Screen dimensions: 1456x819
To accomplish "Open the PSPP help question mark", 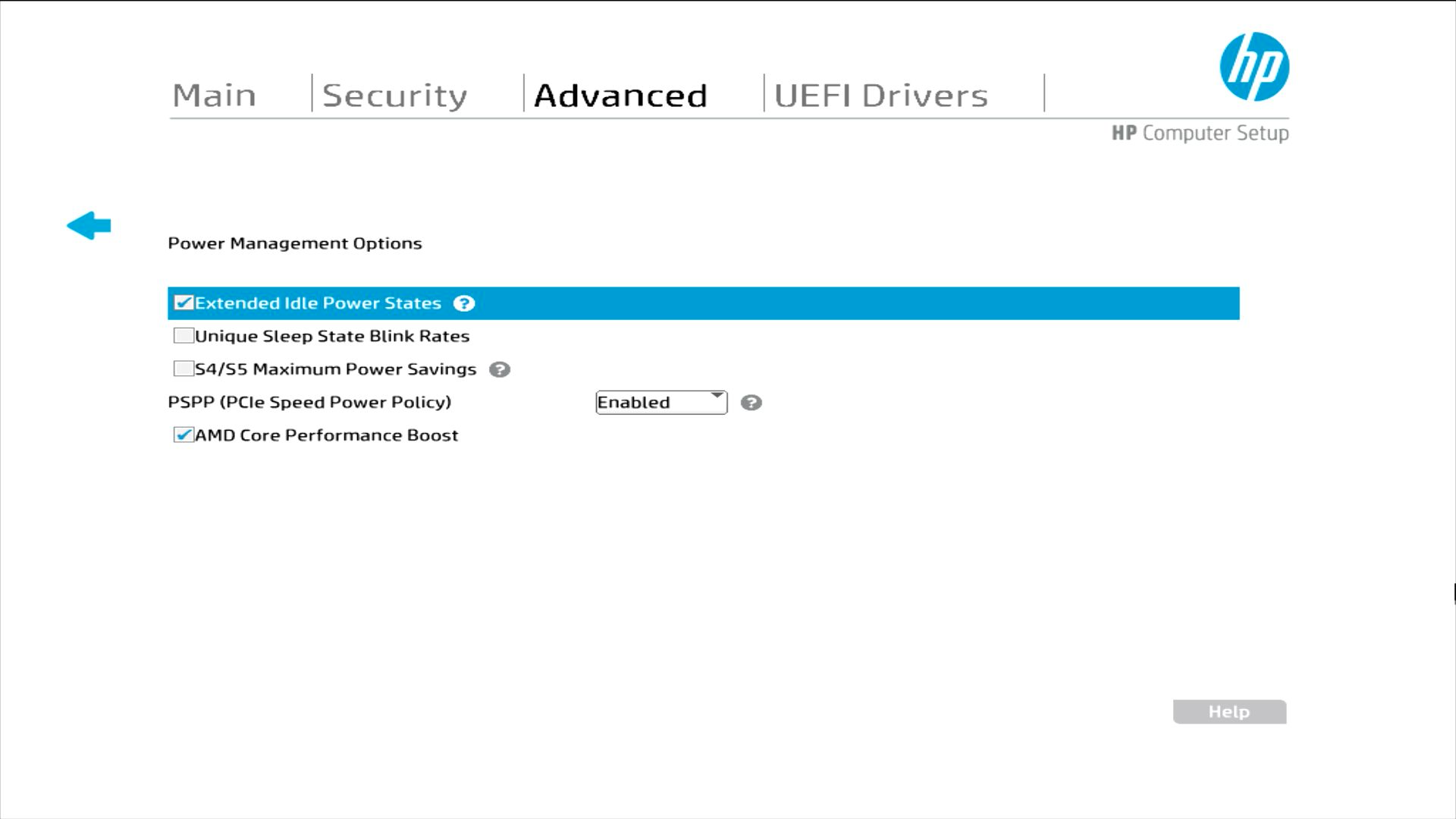I will click(751, 403).
